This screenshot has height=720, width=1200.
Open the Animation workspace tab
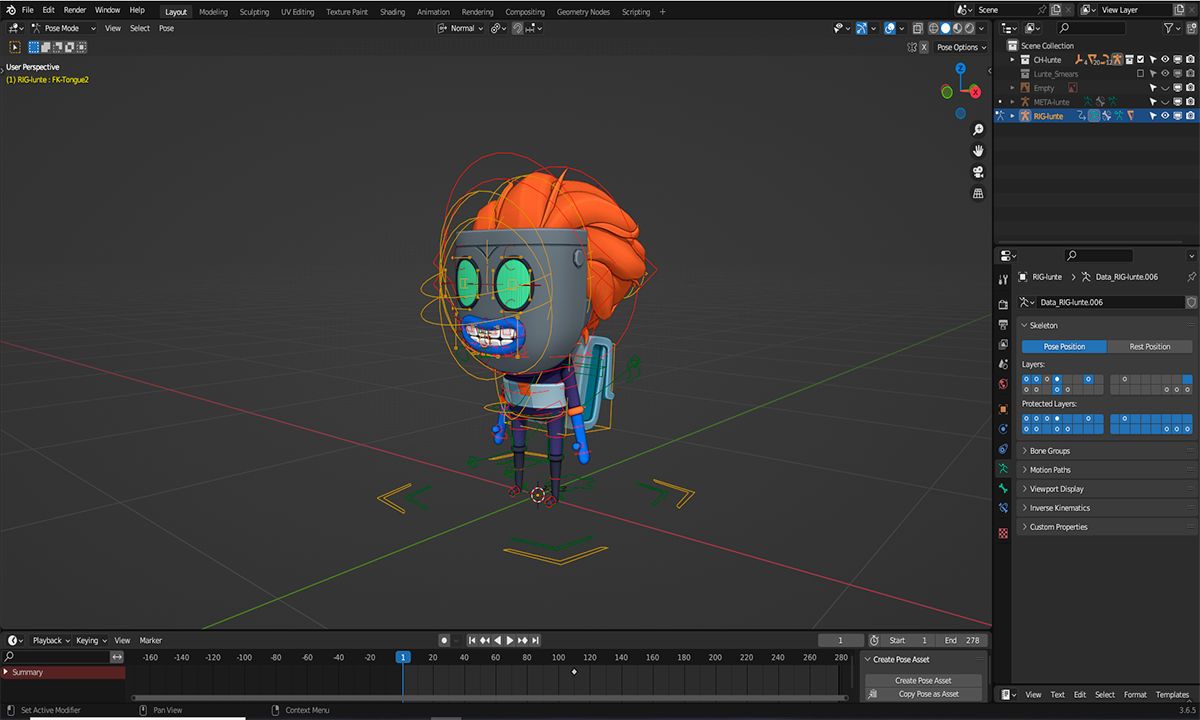433,12
